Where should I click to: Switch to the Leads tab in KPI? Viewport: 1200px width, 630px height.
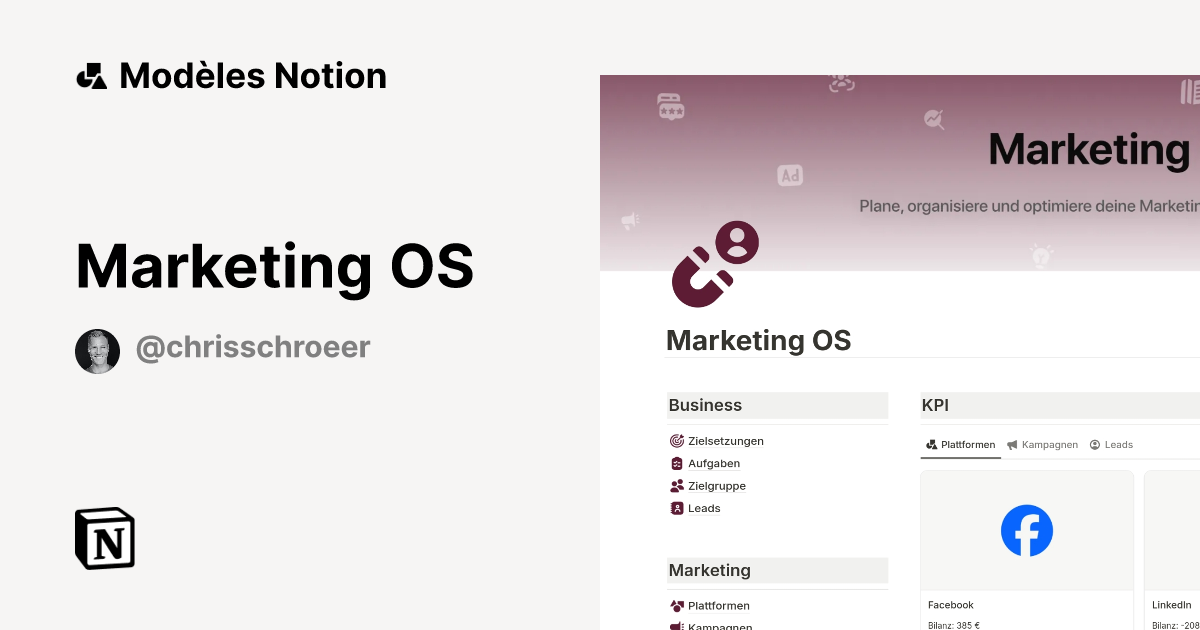[1111, 444]
